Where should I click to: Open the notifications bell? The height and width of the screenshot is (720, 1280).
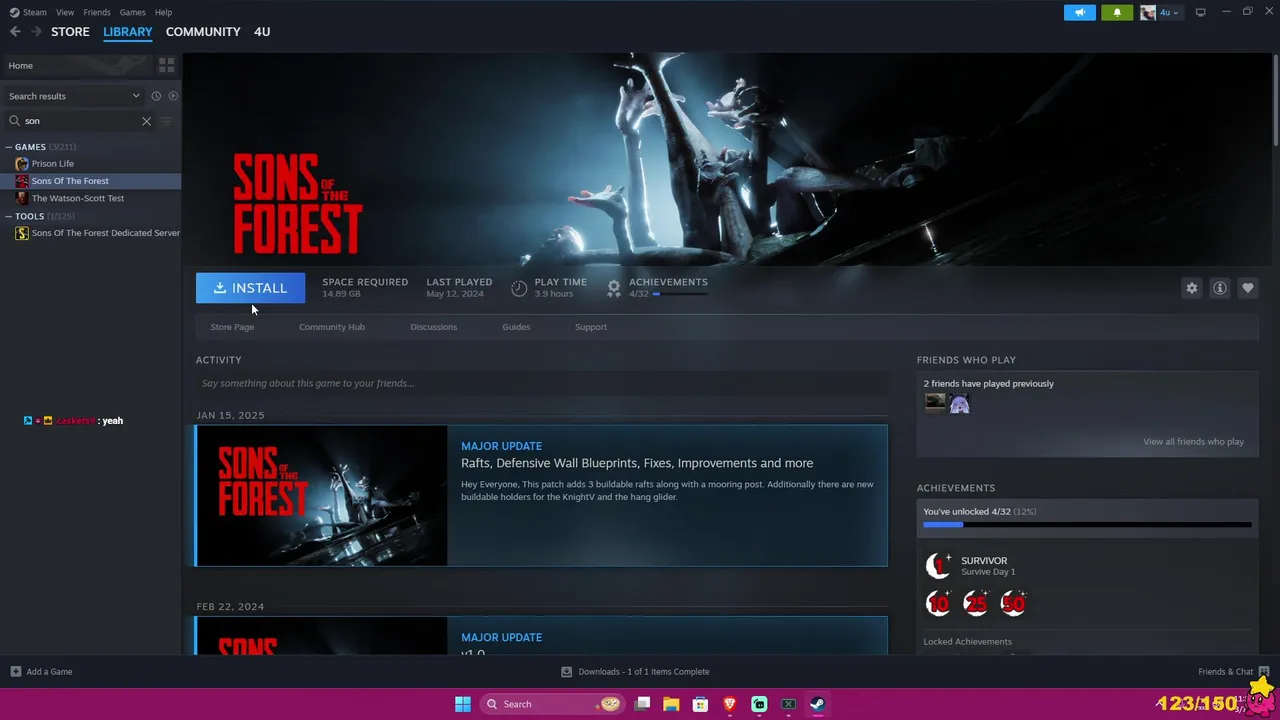coord(1117,12)
